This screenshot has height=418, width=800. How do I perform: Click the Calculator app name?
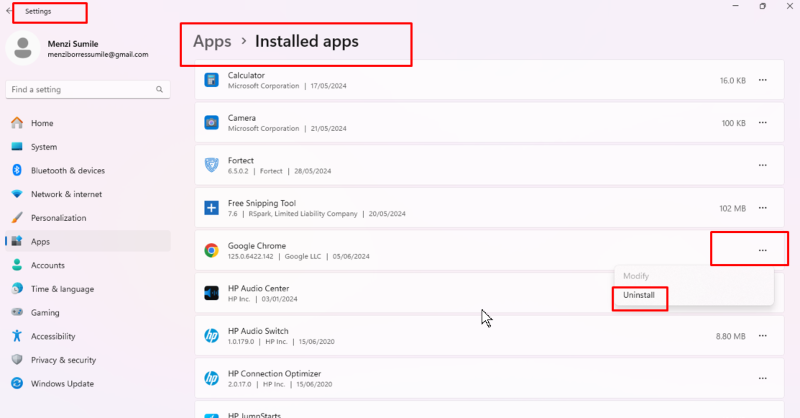[x=246, y=76]
